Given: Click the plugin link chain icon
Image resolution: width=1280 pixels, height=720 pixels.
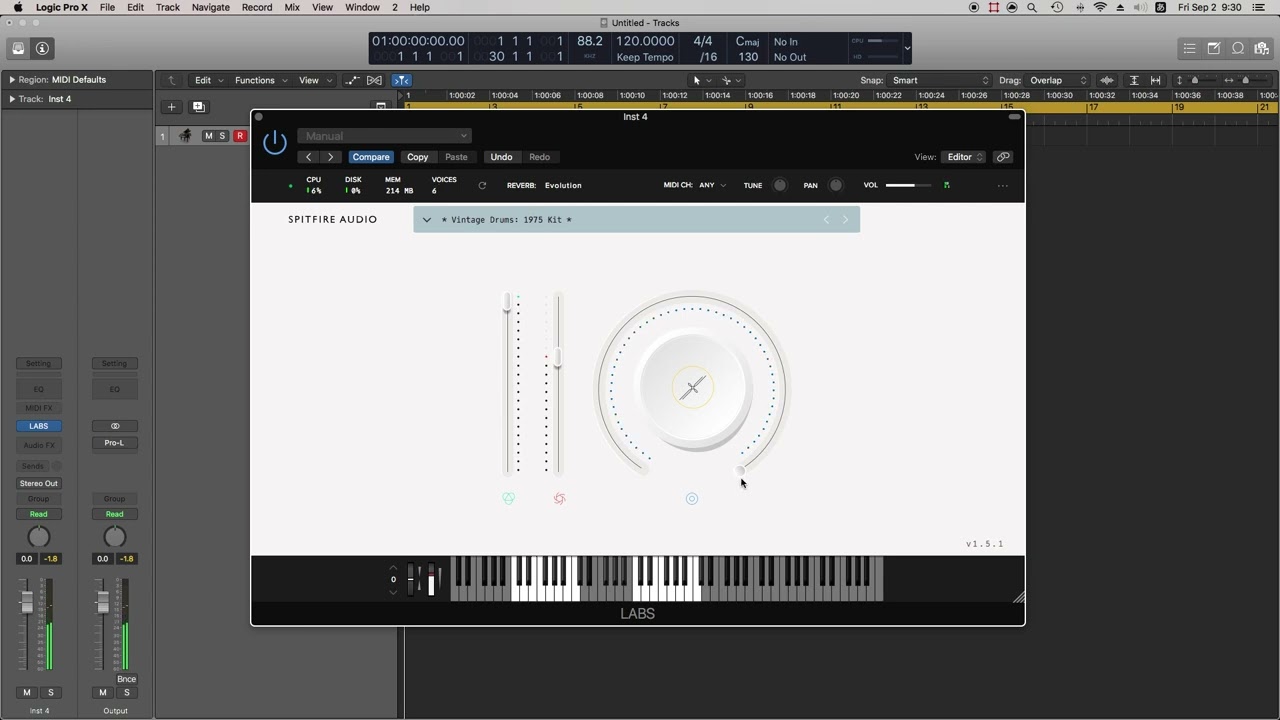Looking at the screenshot, I should (x=1003, y=157).
